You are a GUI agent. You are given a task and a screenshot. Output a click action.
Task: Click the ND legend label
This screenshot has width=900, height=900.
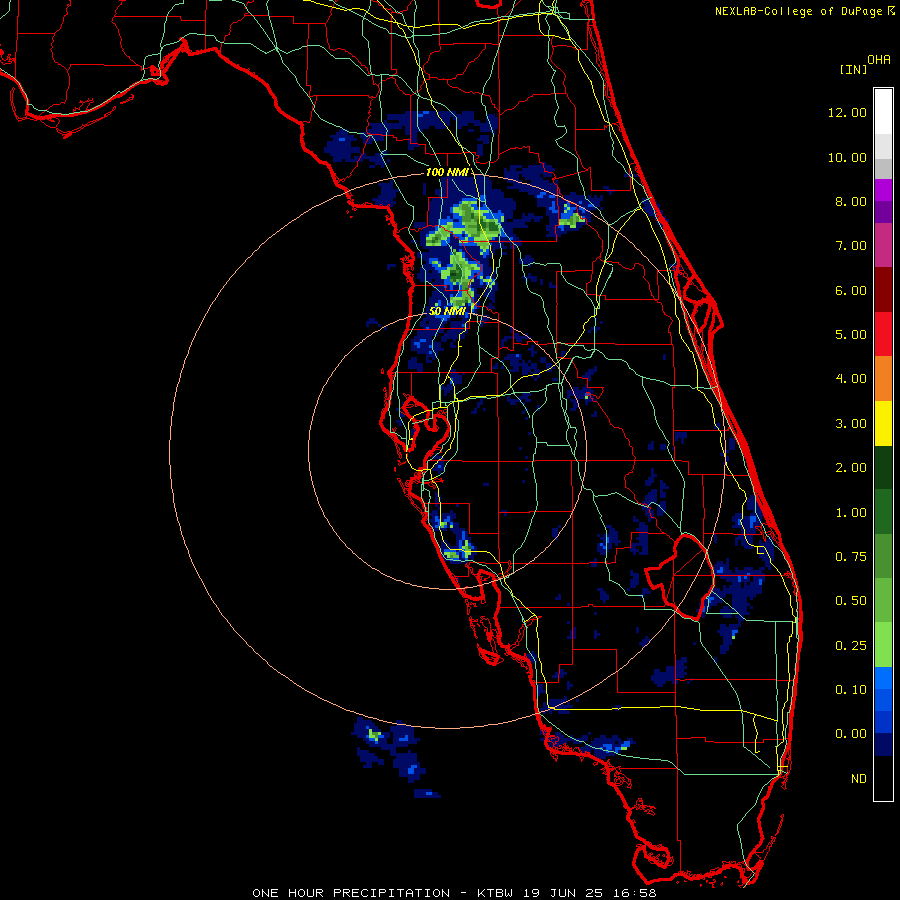pyautogui.click(x=859, y=779)
